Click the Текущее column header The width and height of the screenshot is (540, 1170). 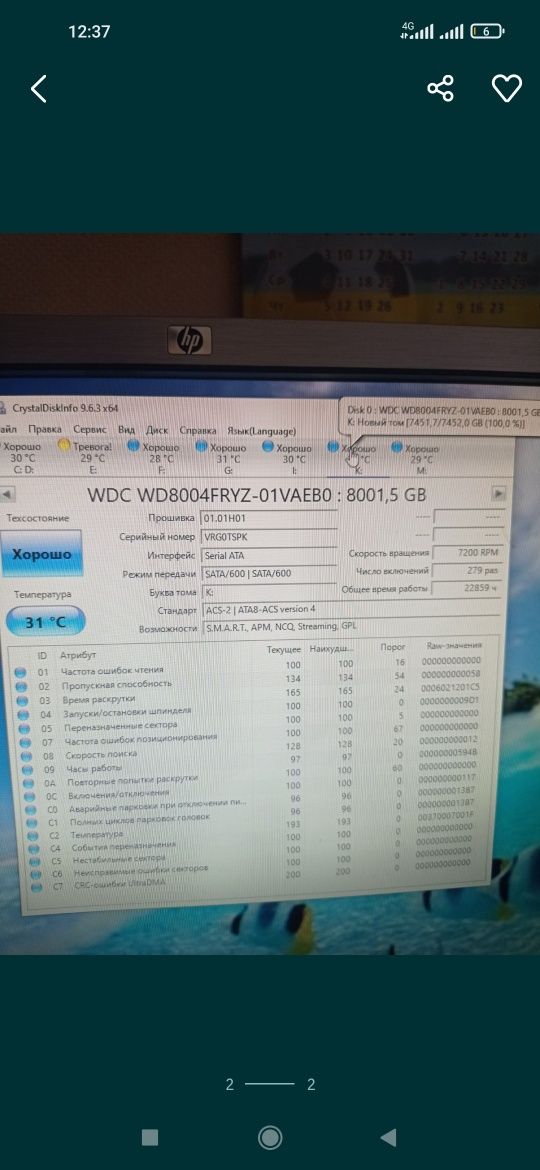(283, 651)
